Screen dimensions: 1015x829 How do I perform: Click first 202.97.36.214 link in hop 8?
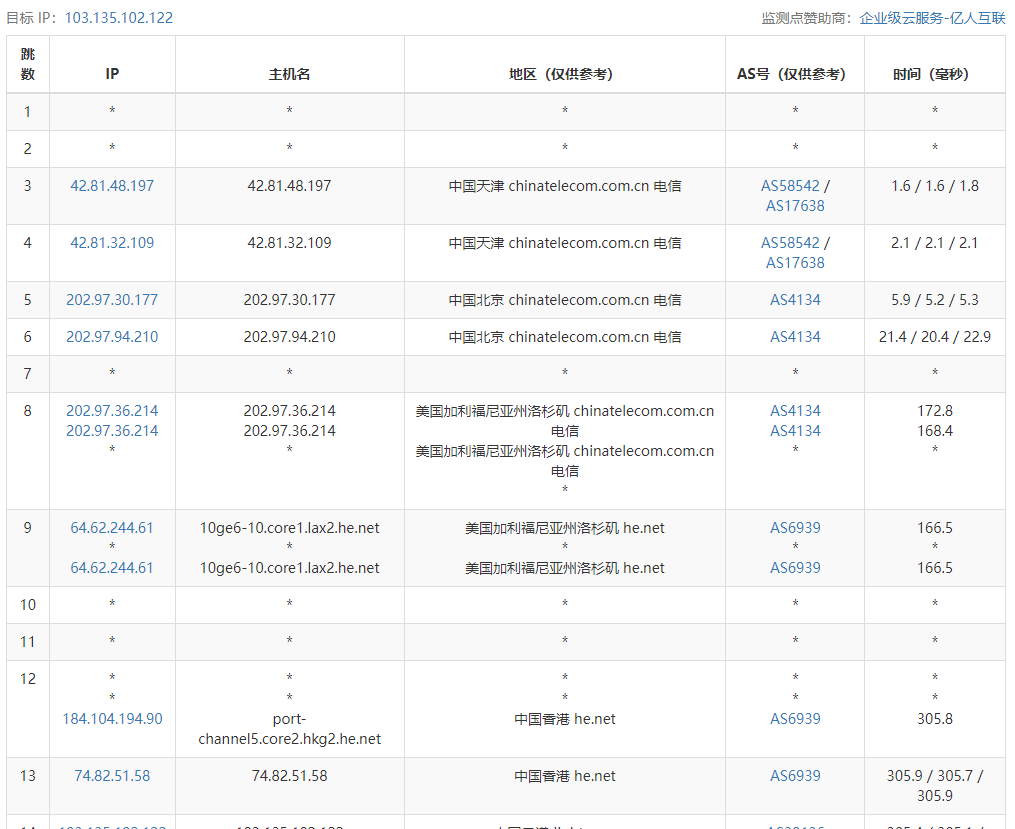pyautogui.click(x=112, y=411)
